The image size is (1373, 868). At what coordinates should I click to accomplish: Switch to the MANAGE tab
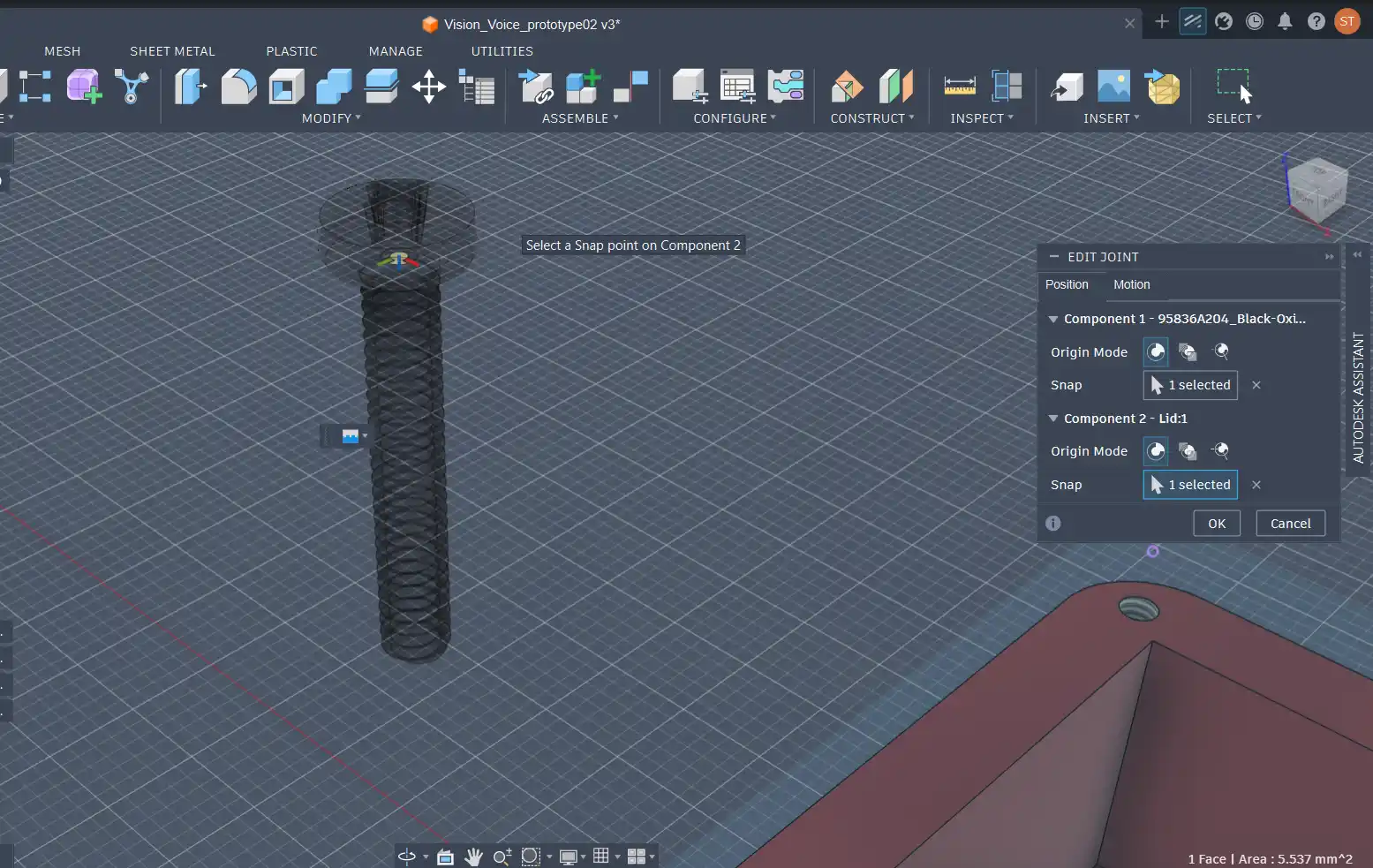396,51
